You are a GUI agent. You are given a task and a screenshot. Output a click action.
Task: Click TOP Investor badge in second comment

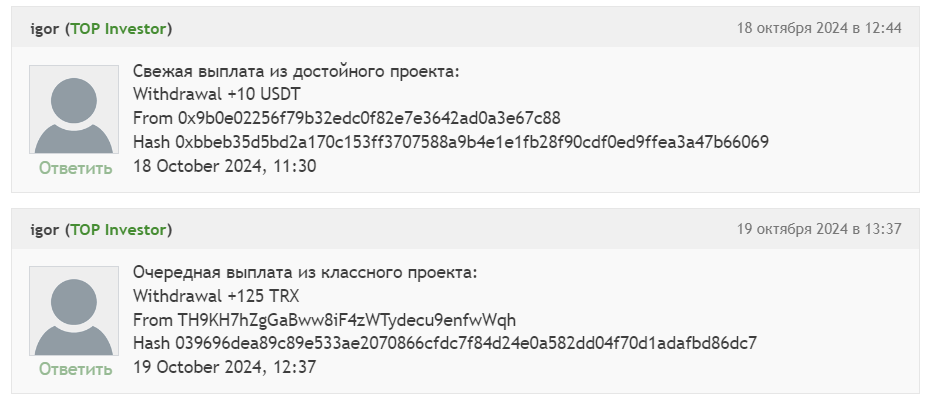pos(119,230)
